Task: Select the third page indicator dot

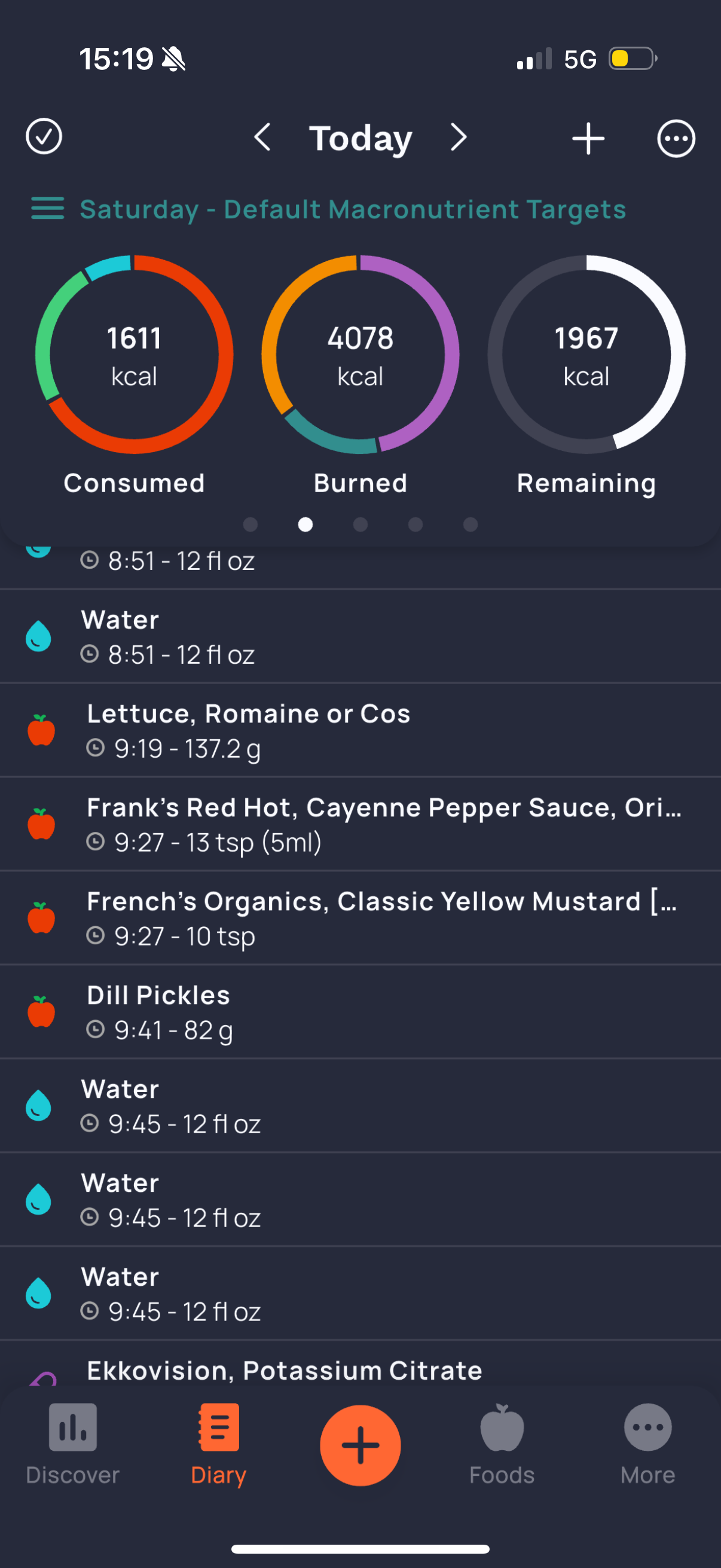Action: (360, 524)
